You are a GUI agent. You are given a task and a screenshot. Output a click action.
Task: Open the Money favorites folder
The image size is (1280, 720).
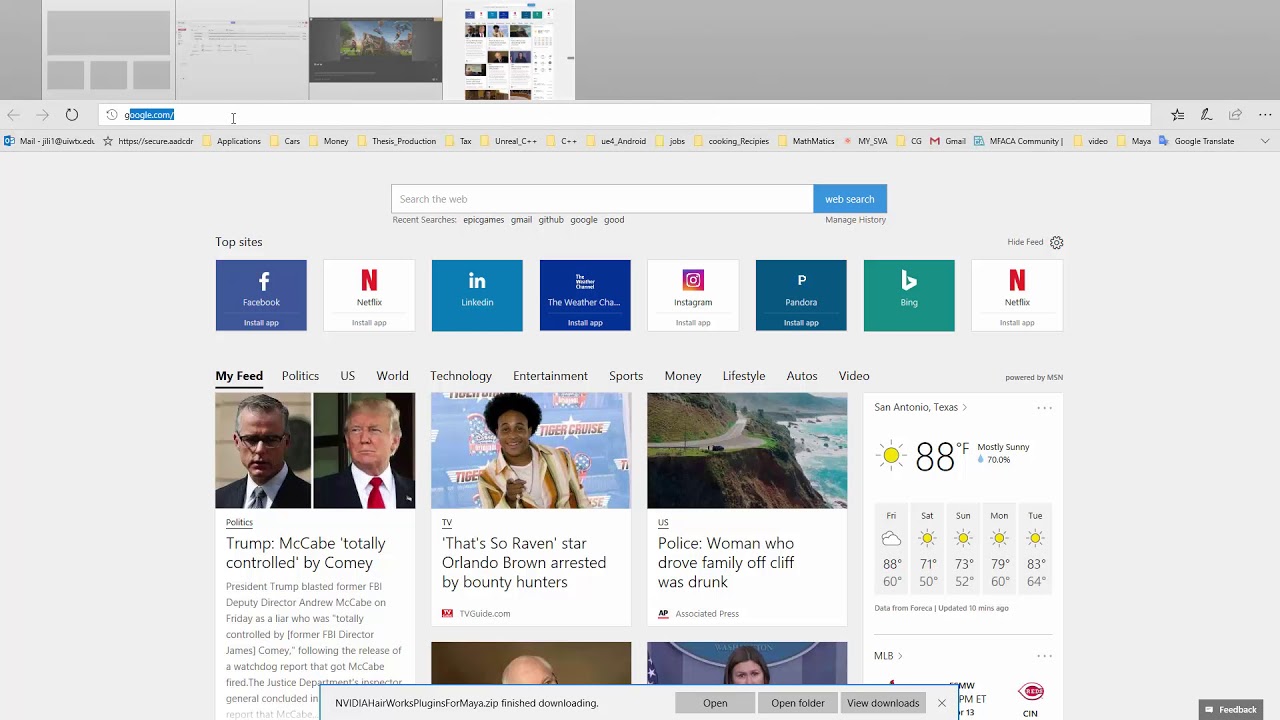tap(328, 141)
